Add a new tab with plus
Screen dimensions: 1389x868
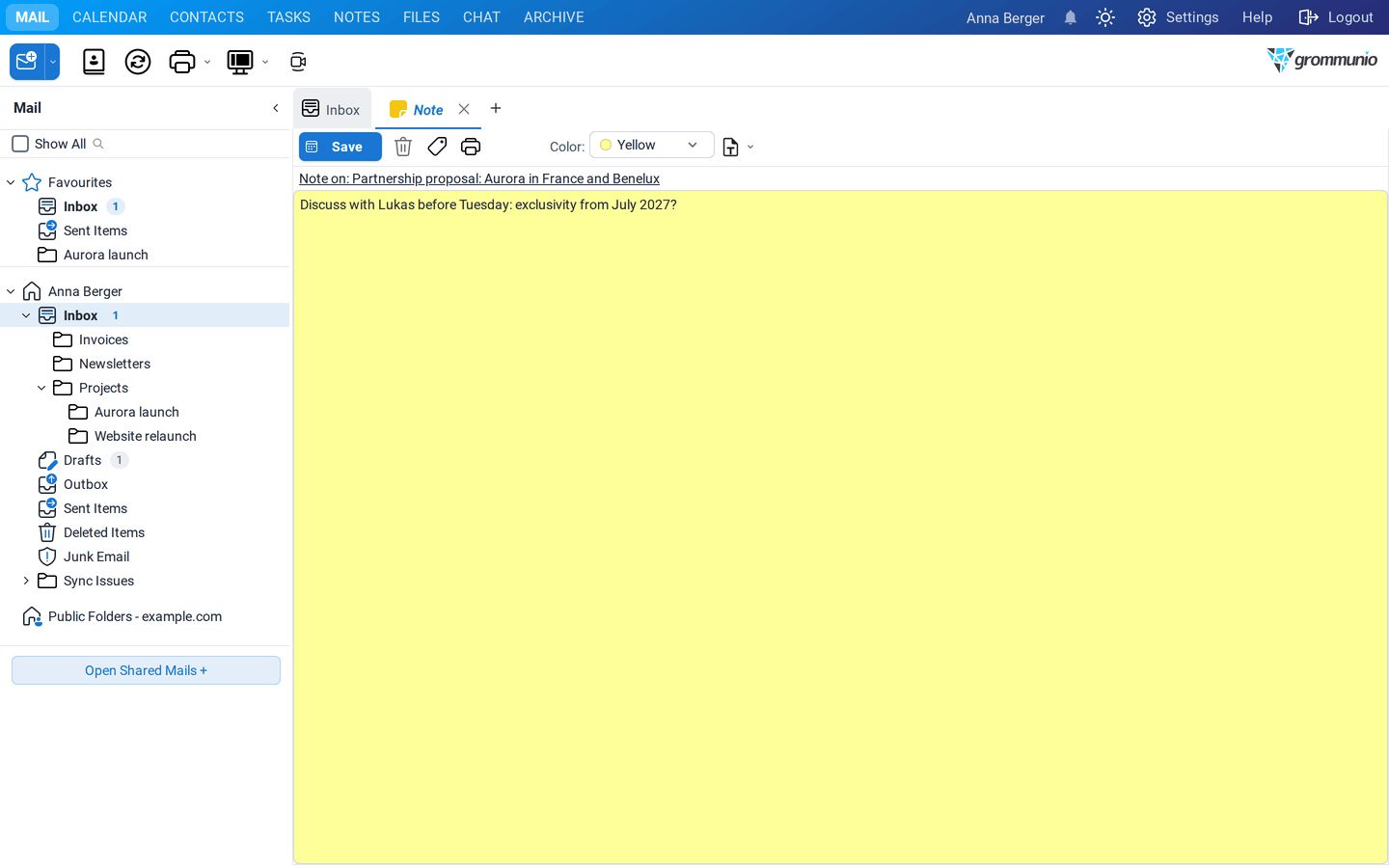[x=496, y=108]
